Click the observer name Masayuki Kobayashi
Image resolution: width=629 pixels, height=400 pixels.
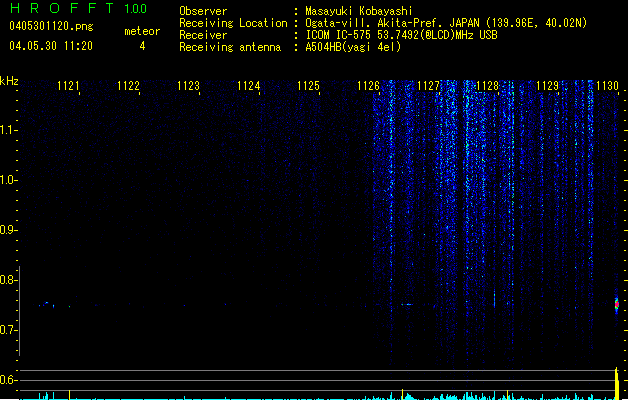tap(359, 11)
